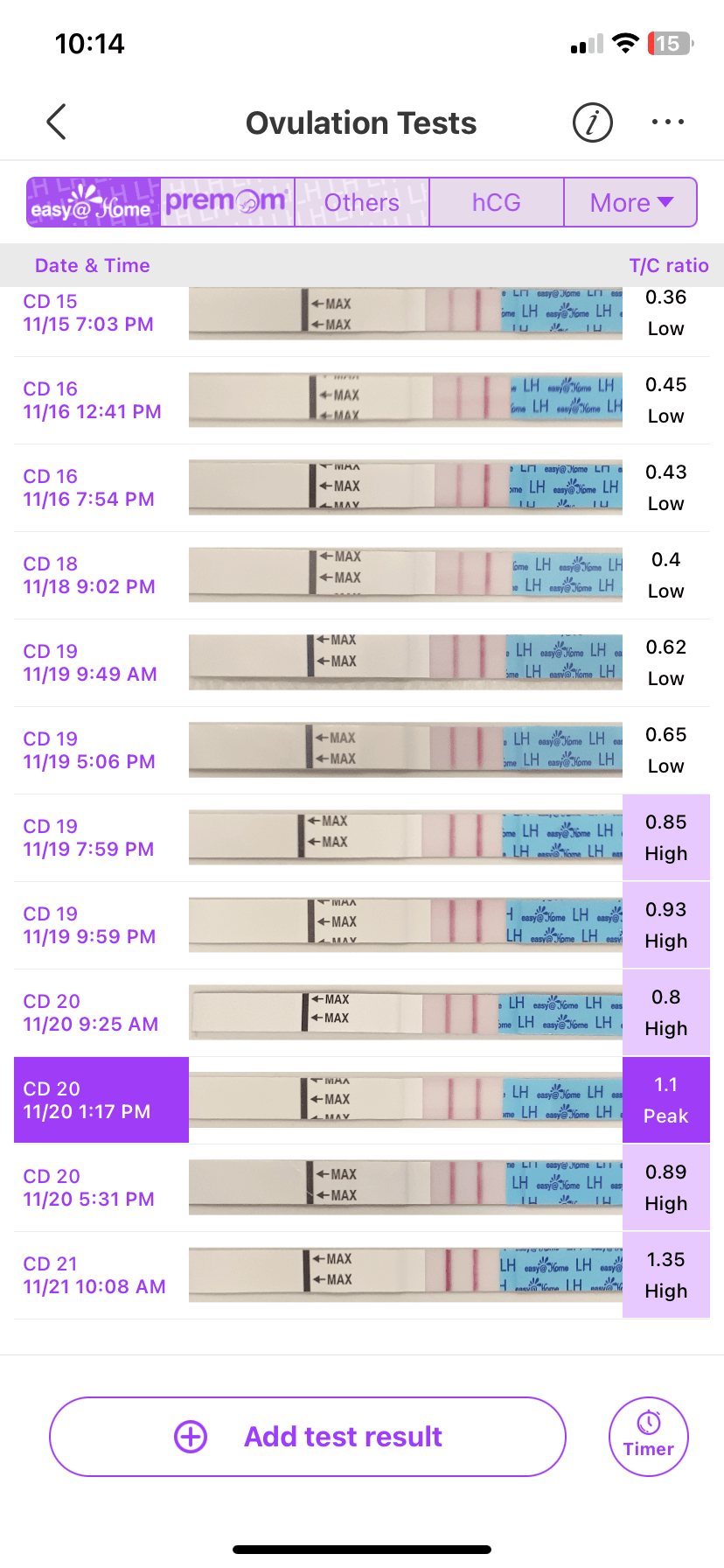Expand the More dropdown
Screen dimensions: 724x1568
(630, 202)
